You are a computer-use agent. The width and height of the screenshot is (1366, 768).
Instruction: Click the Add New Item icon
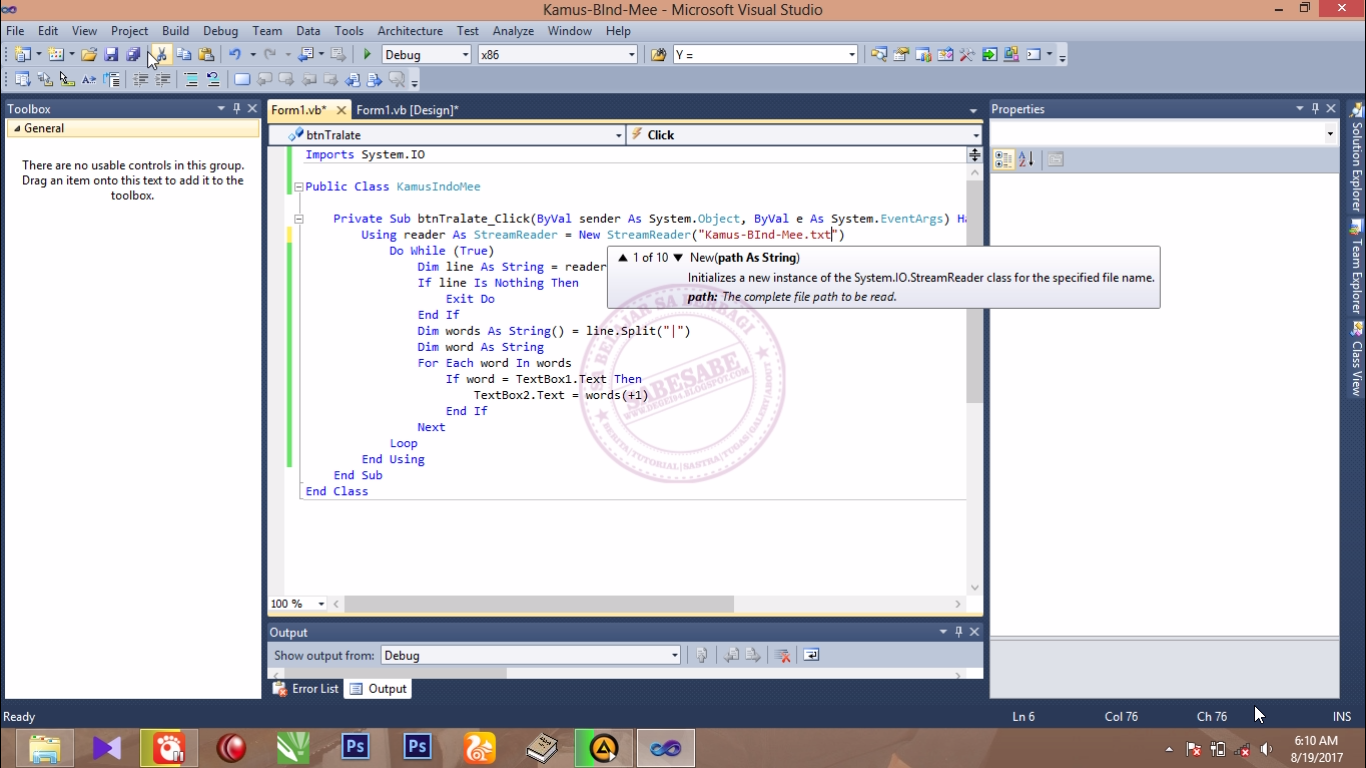[x=55, y=55]
